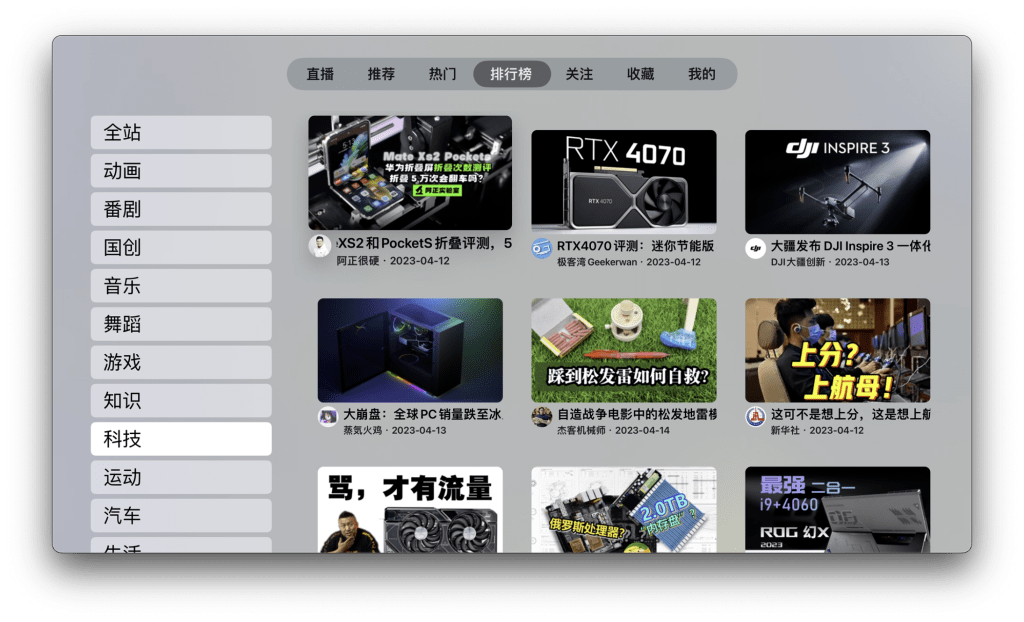Open the 我的 tab

(701, 74)
